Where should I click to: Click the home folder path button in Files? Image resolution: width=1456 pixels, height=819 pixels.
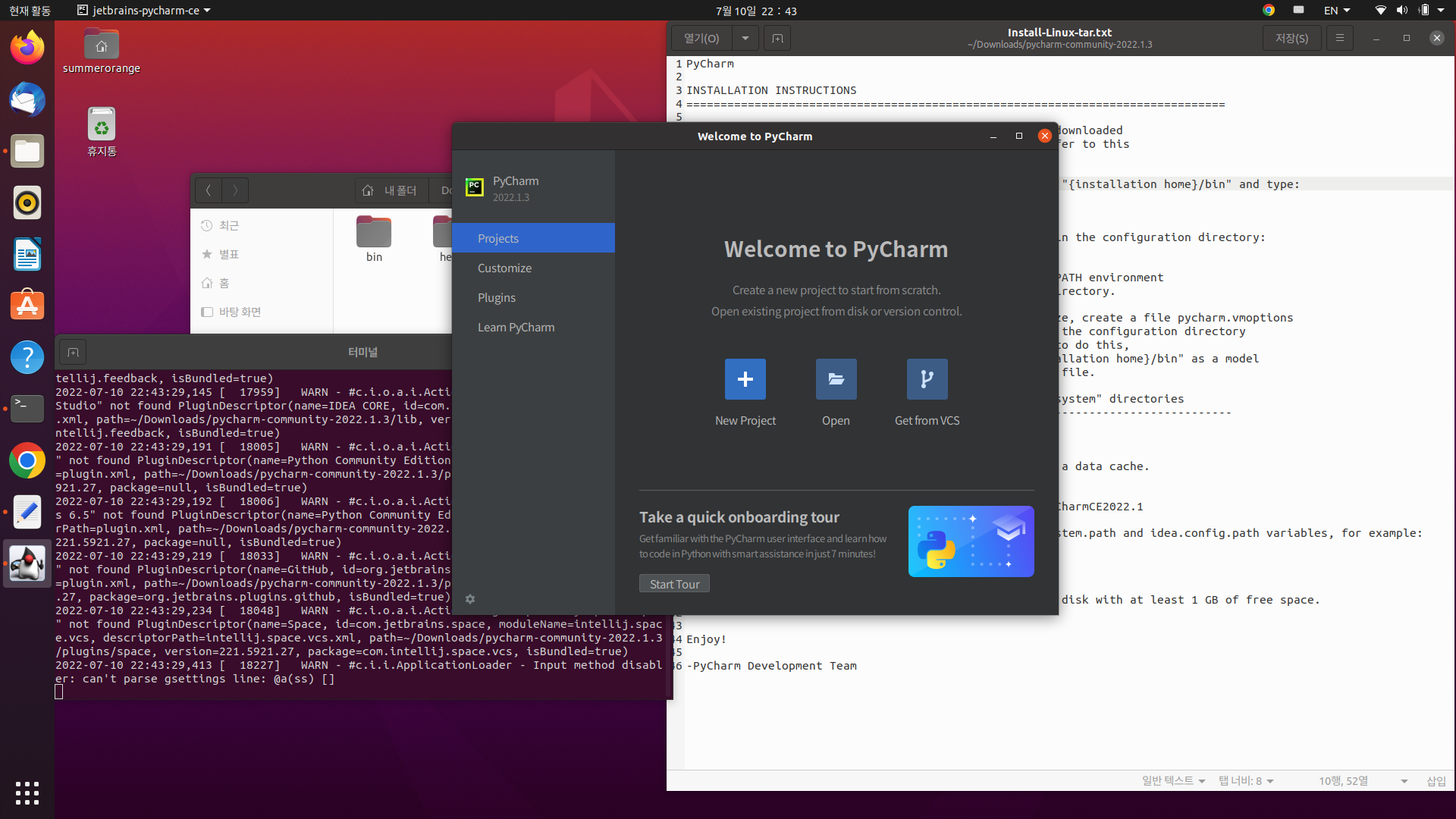[390, 190]
